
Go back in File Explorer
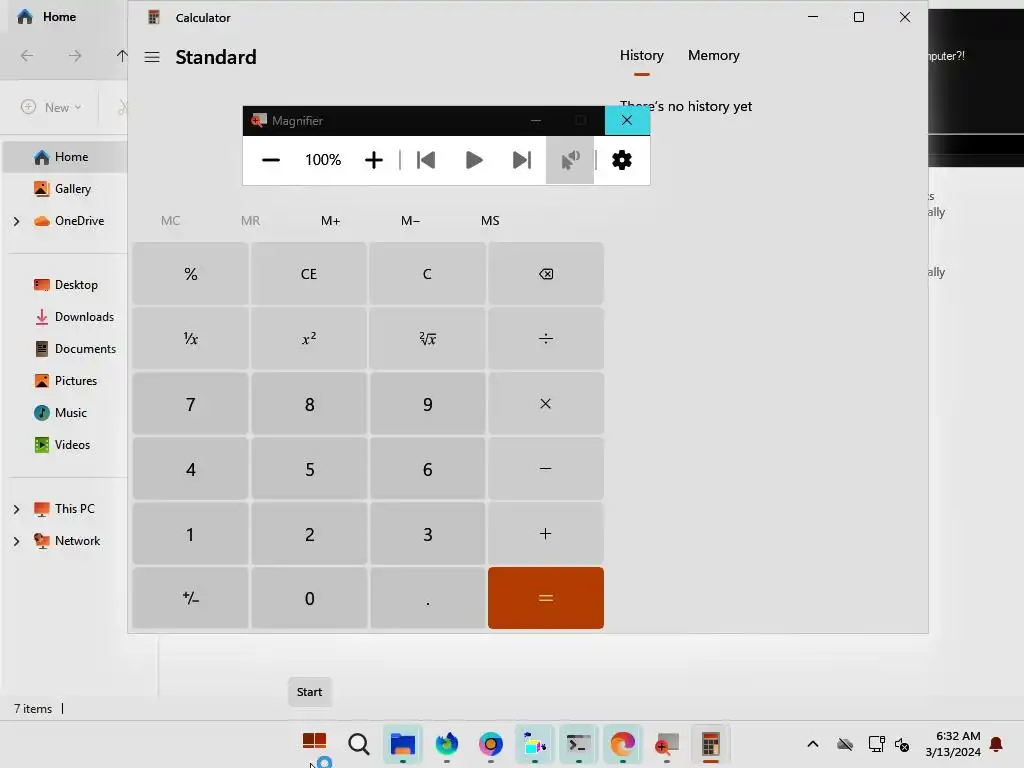coord(27,56)
